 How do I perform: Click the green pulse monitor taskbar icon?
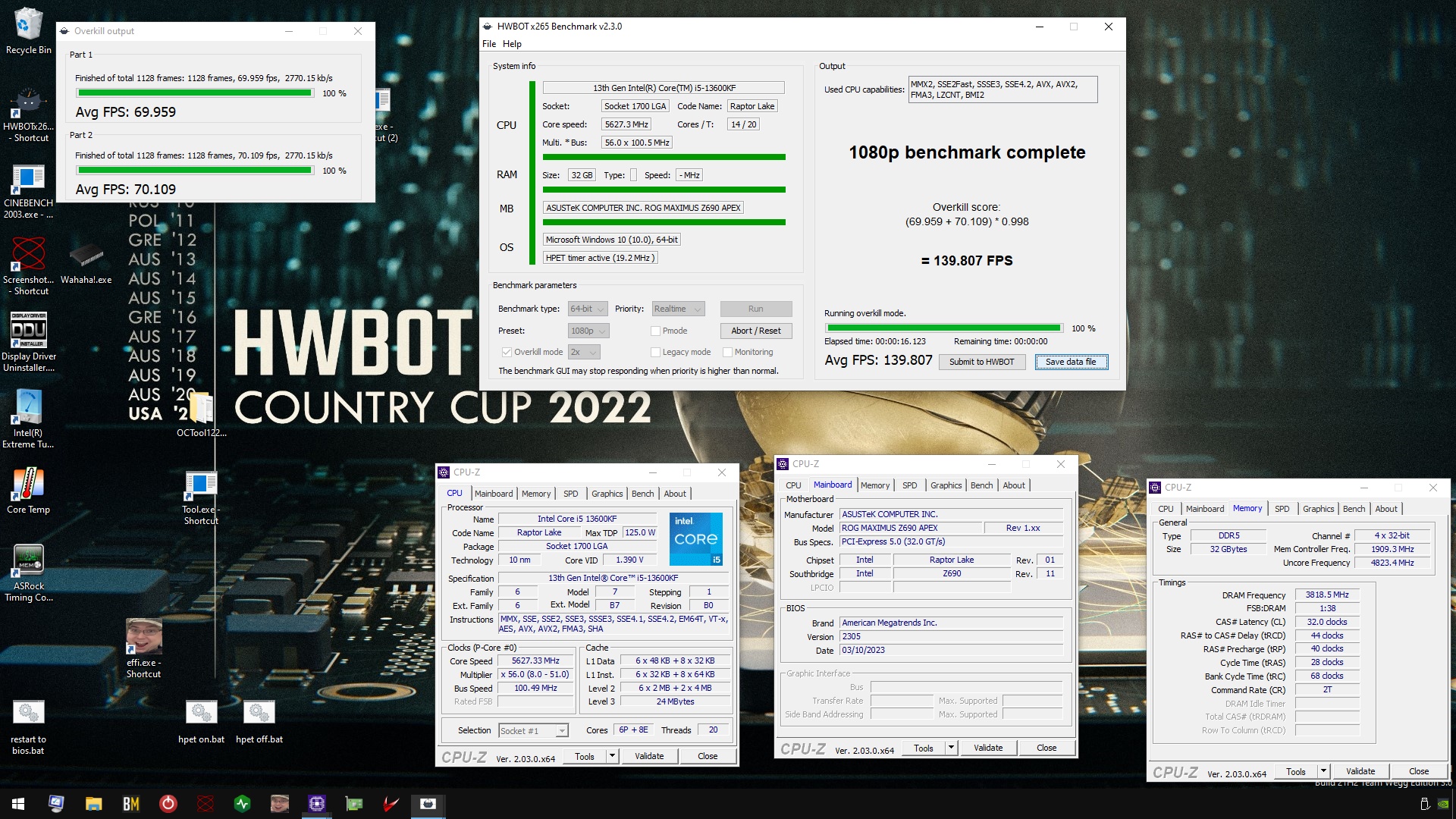[242, 803]
